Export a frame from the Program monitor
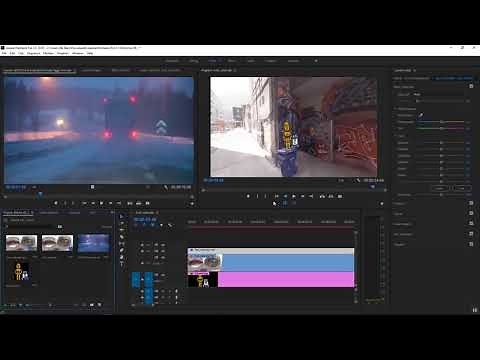This screenshot has width=480, height=360. [x=340, y=196]
